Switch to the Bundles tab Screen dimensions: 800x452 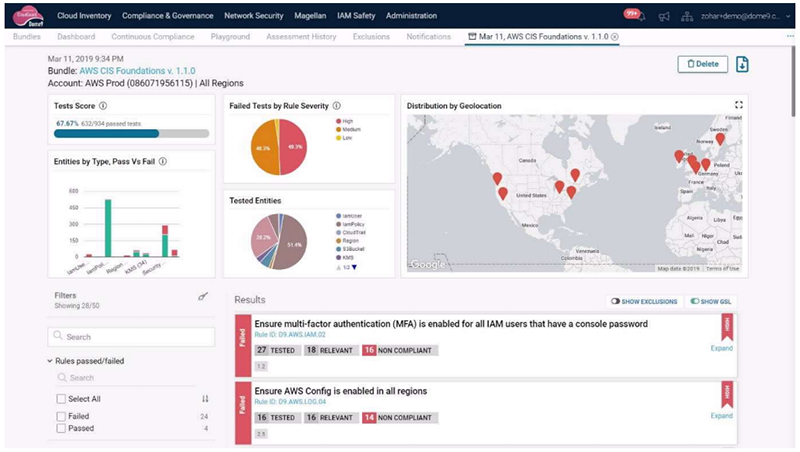[x=27, y=37]
